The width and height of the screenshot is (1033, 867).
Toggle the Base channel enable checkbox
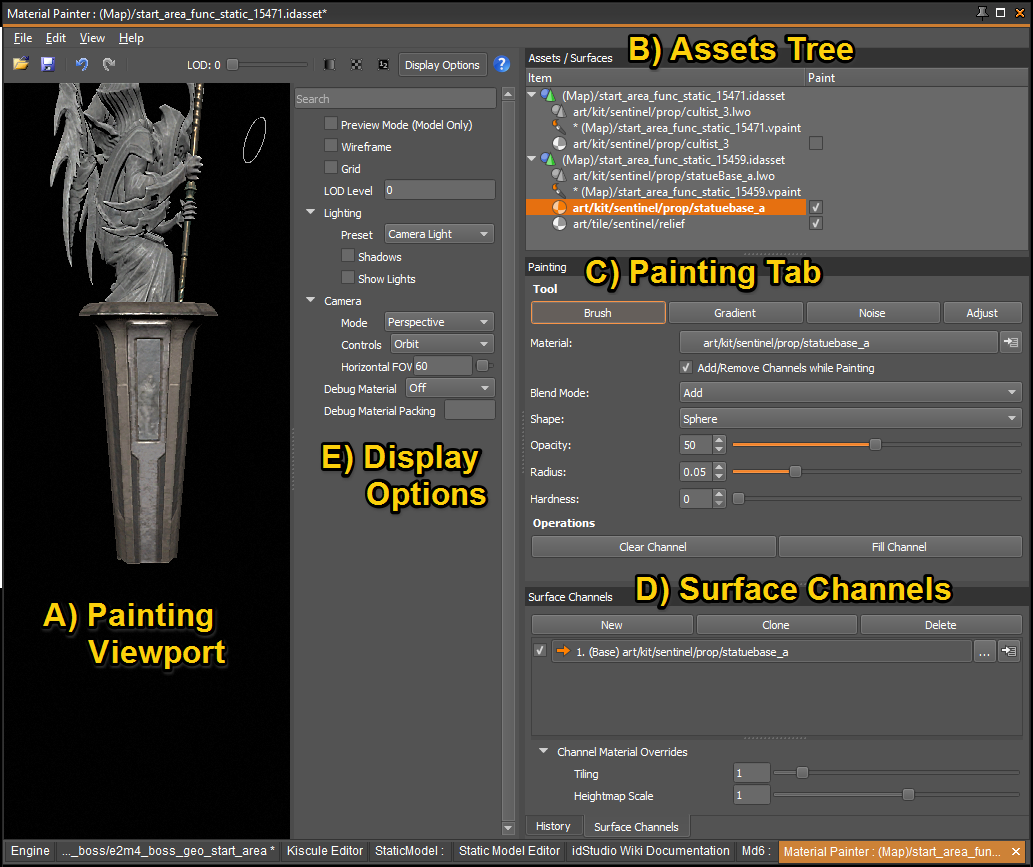tap(540, 650)
